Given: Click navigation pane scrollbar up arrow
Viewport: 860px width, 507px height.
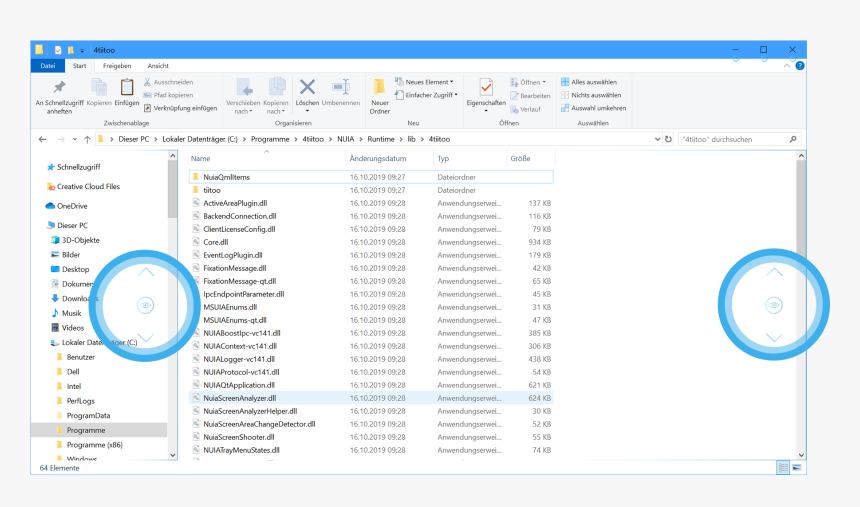Looking at the screenshot, I should pos(173,156).
